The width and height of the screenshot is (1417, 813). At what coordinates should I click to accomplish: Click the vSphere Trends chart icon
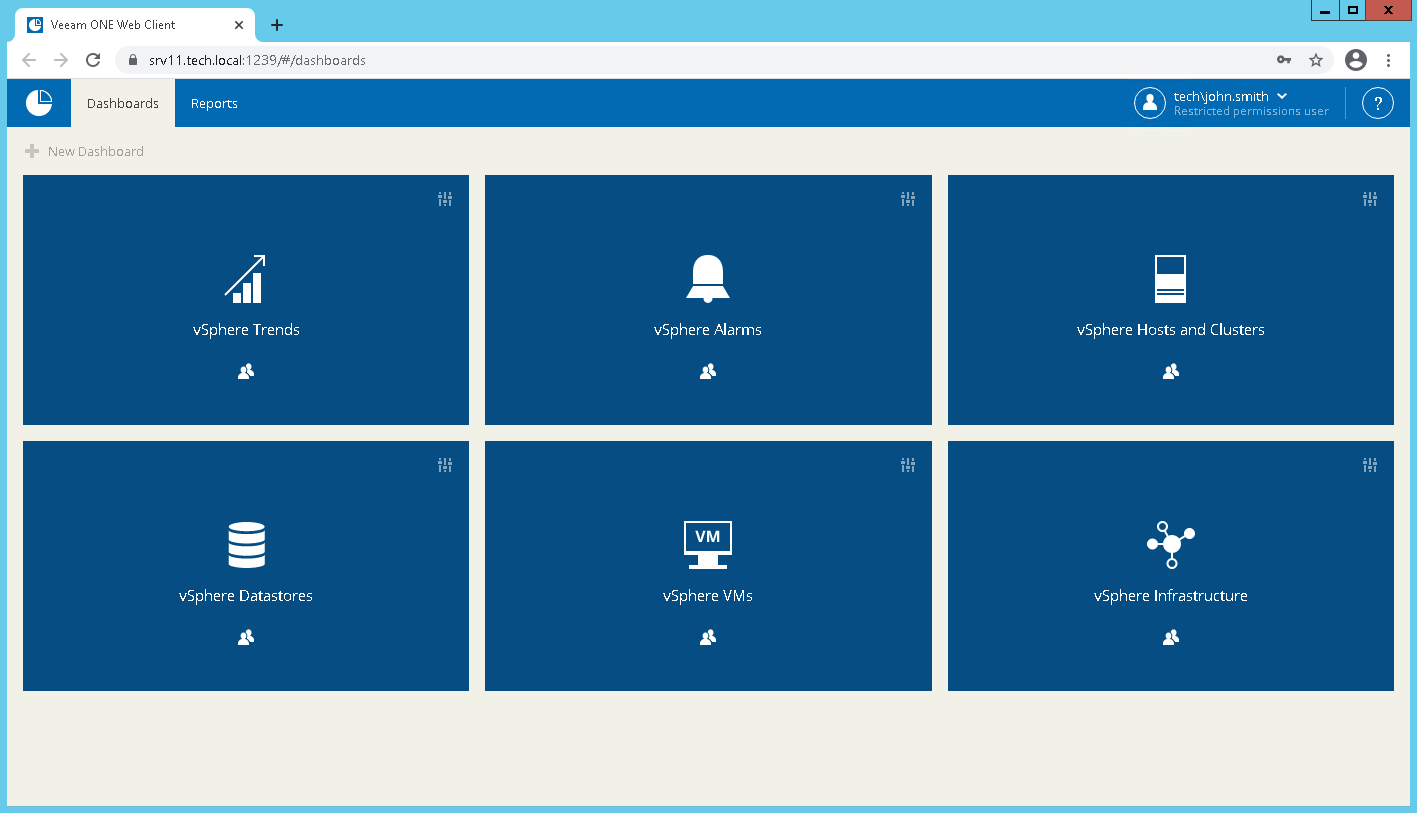(245, 279)
